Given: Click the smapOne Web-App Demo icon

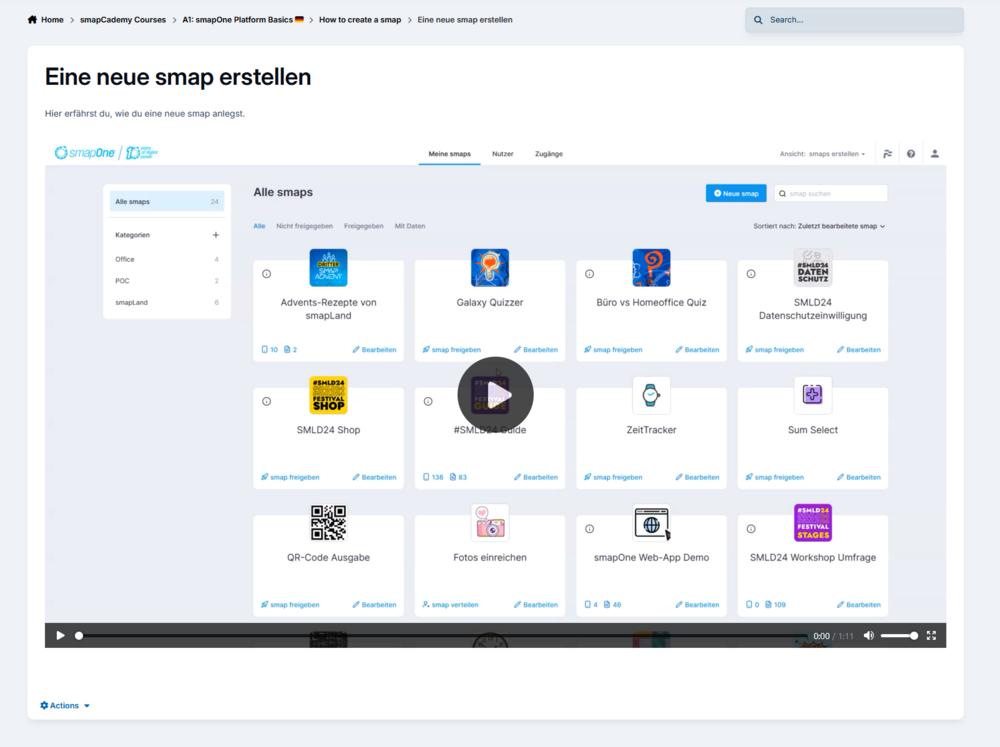Looking at the screenshot, I should tap(651, 523).
